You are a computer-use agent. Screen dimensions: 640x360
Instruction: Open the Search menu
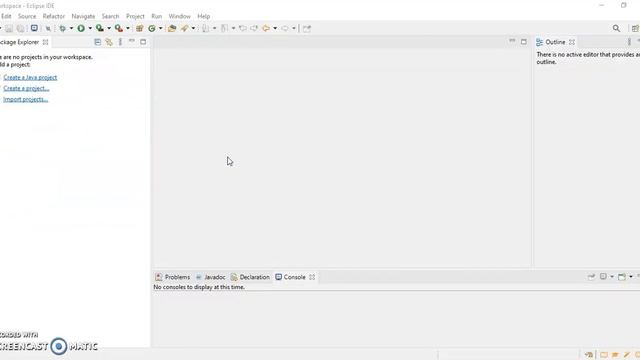pos(110,16)
